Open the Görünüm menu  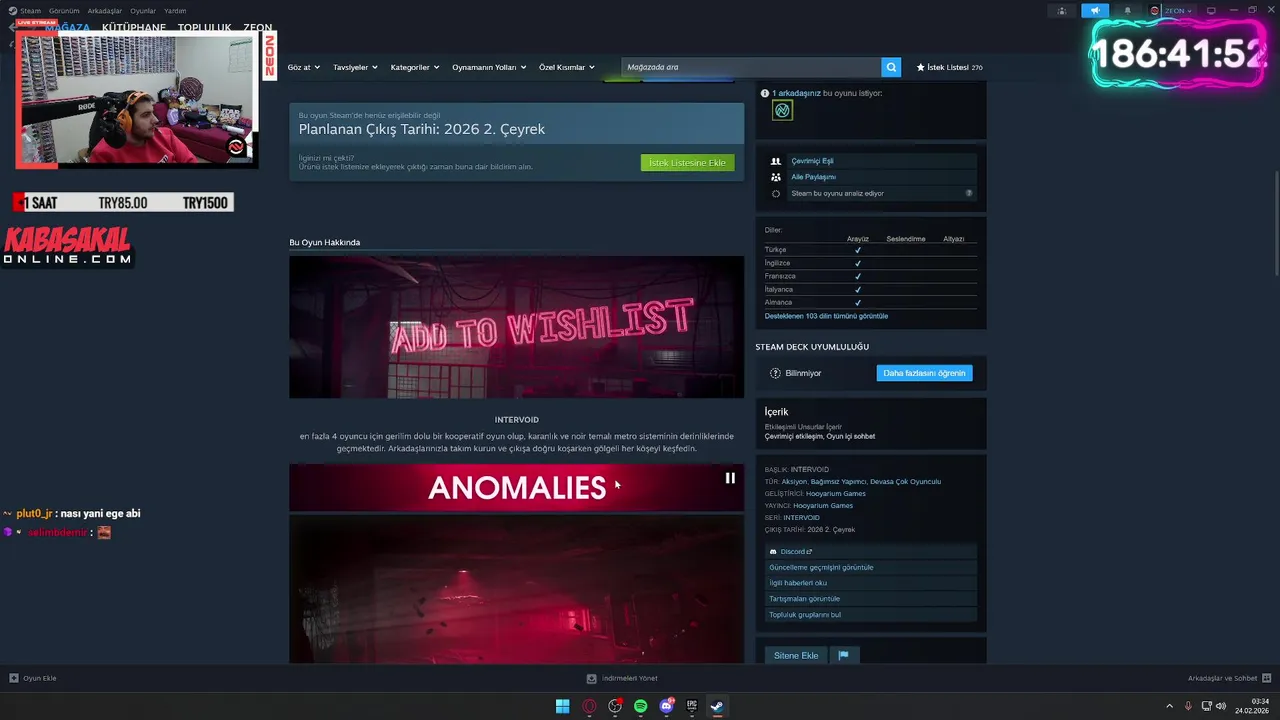64,10
